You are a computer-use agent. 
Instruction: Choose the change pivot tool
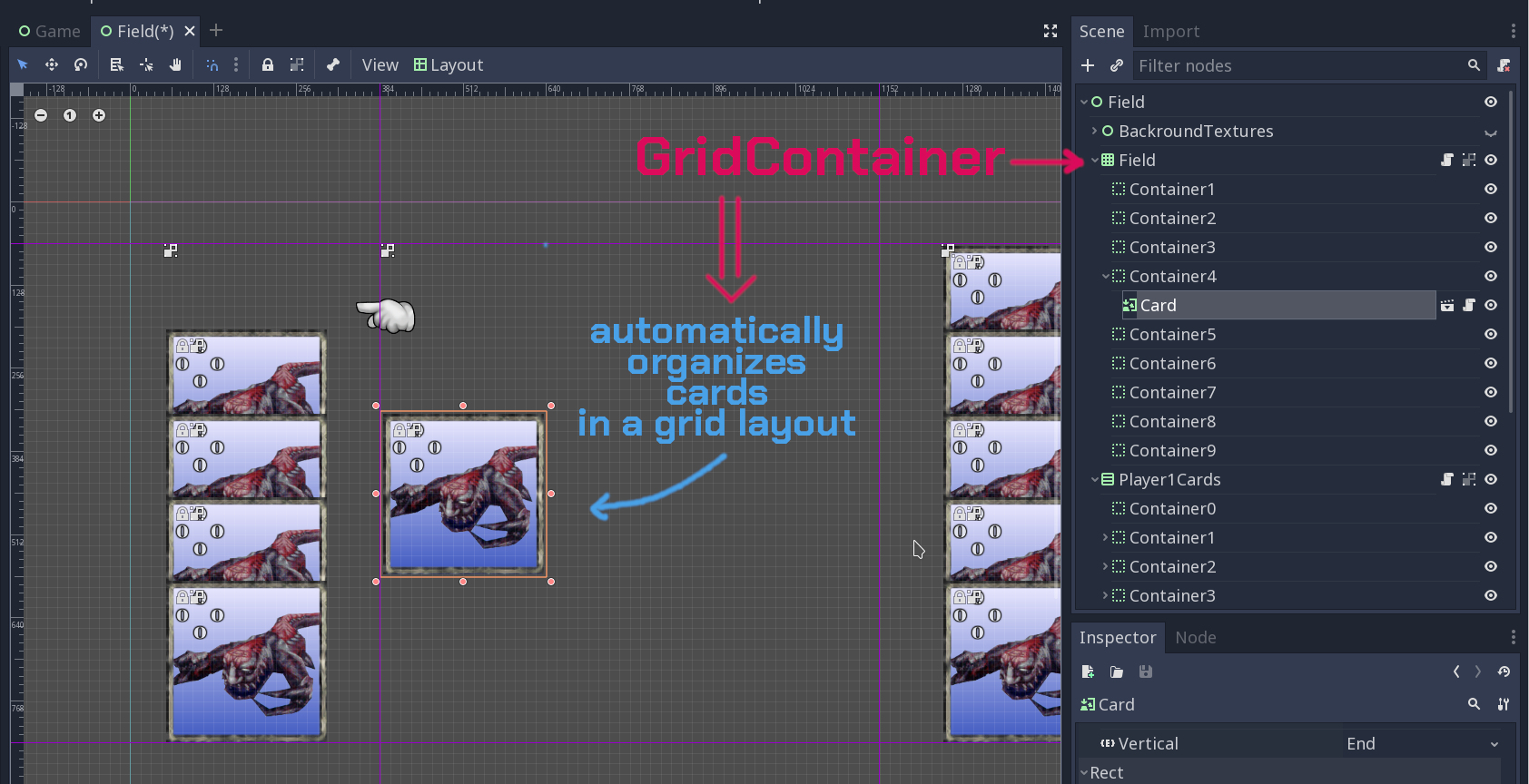click(146, 64)
